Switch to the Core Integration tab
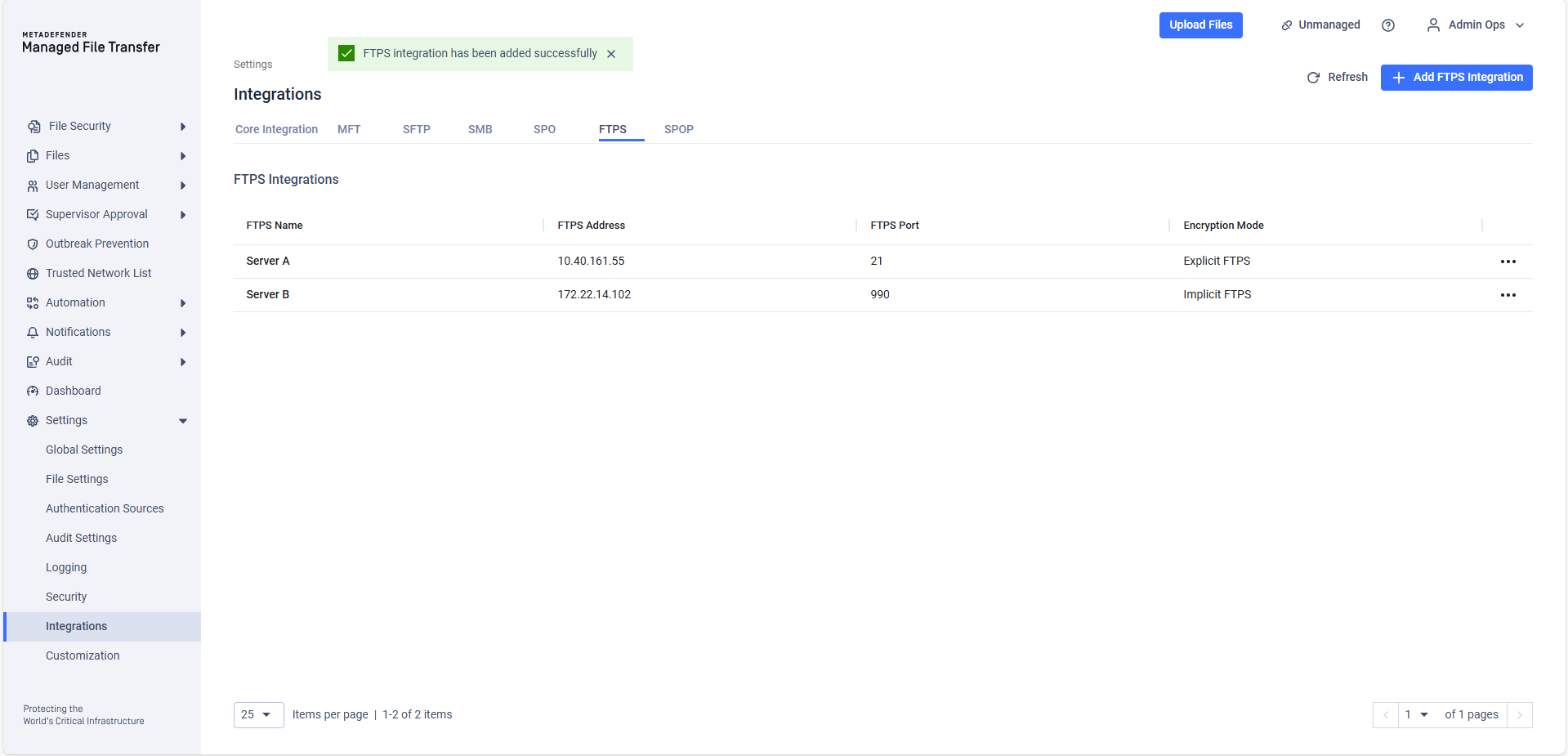 click(x=276, y=129)
